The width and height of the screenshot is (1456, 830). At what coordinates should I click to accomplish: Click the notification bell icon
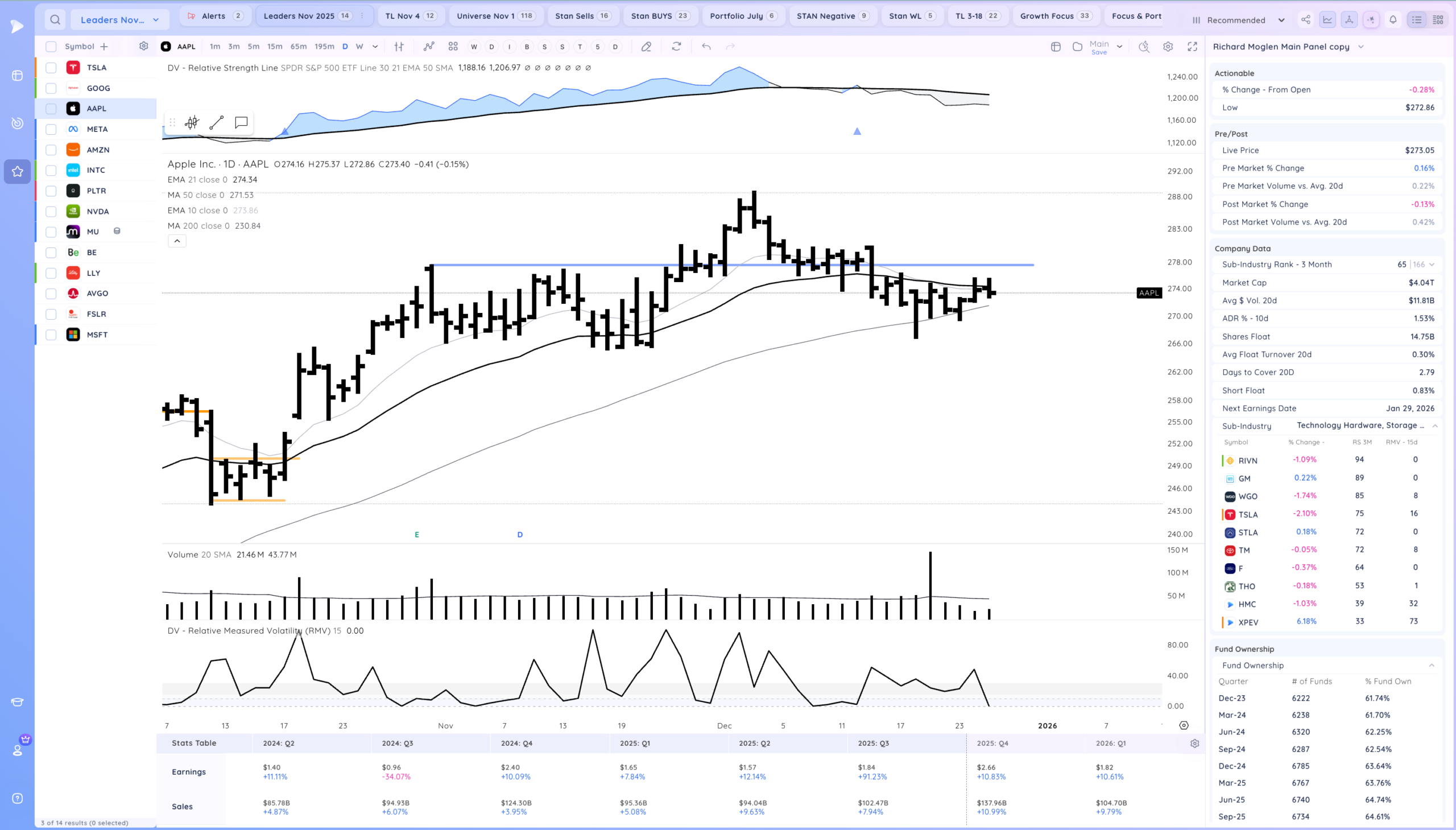pos(1393,20)
